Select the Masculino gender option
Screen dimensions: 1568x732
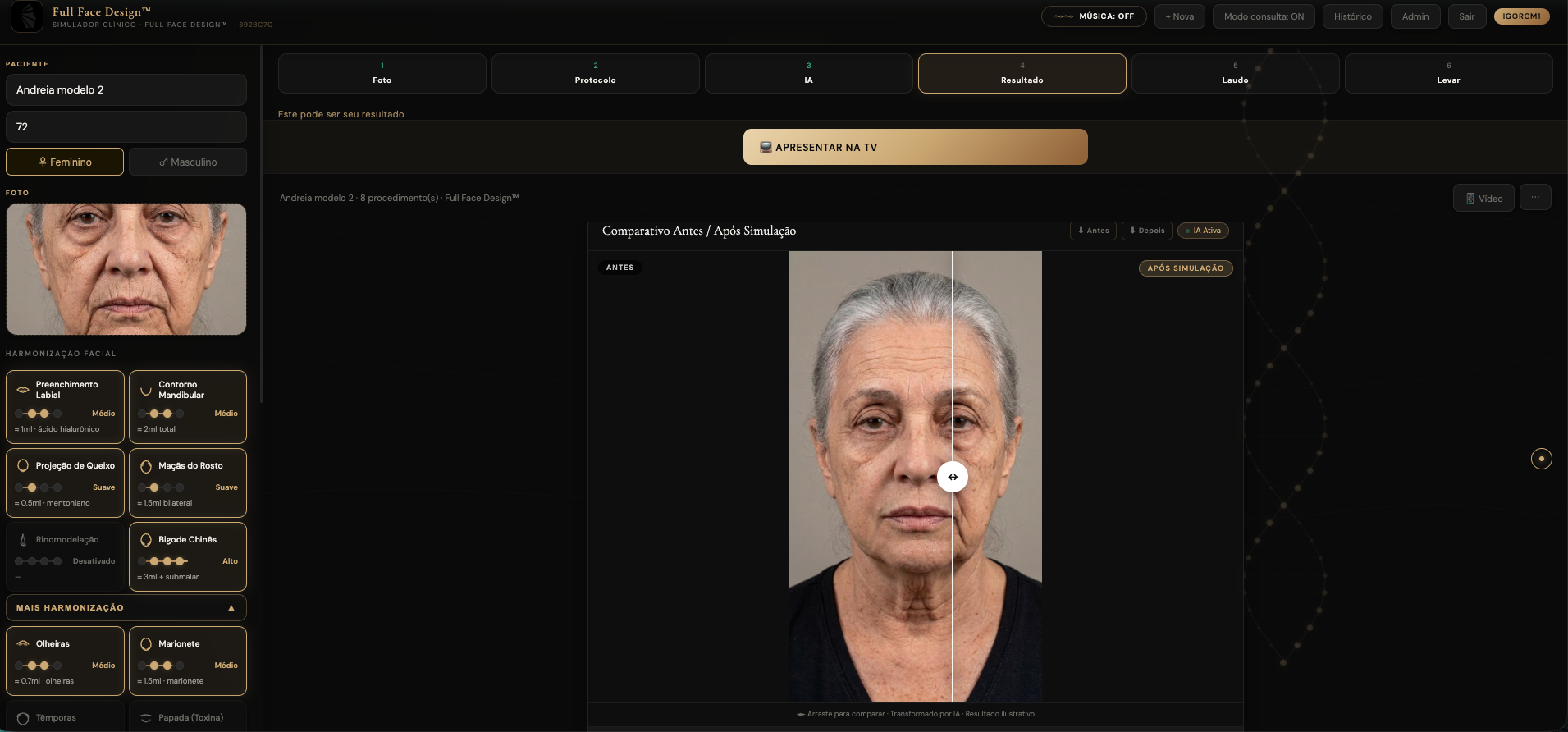[x=188, y=162]
